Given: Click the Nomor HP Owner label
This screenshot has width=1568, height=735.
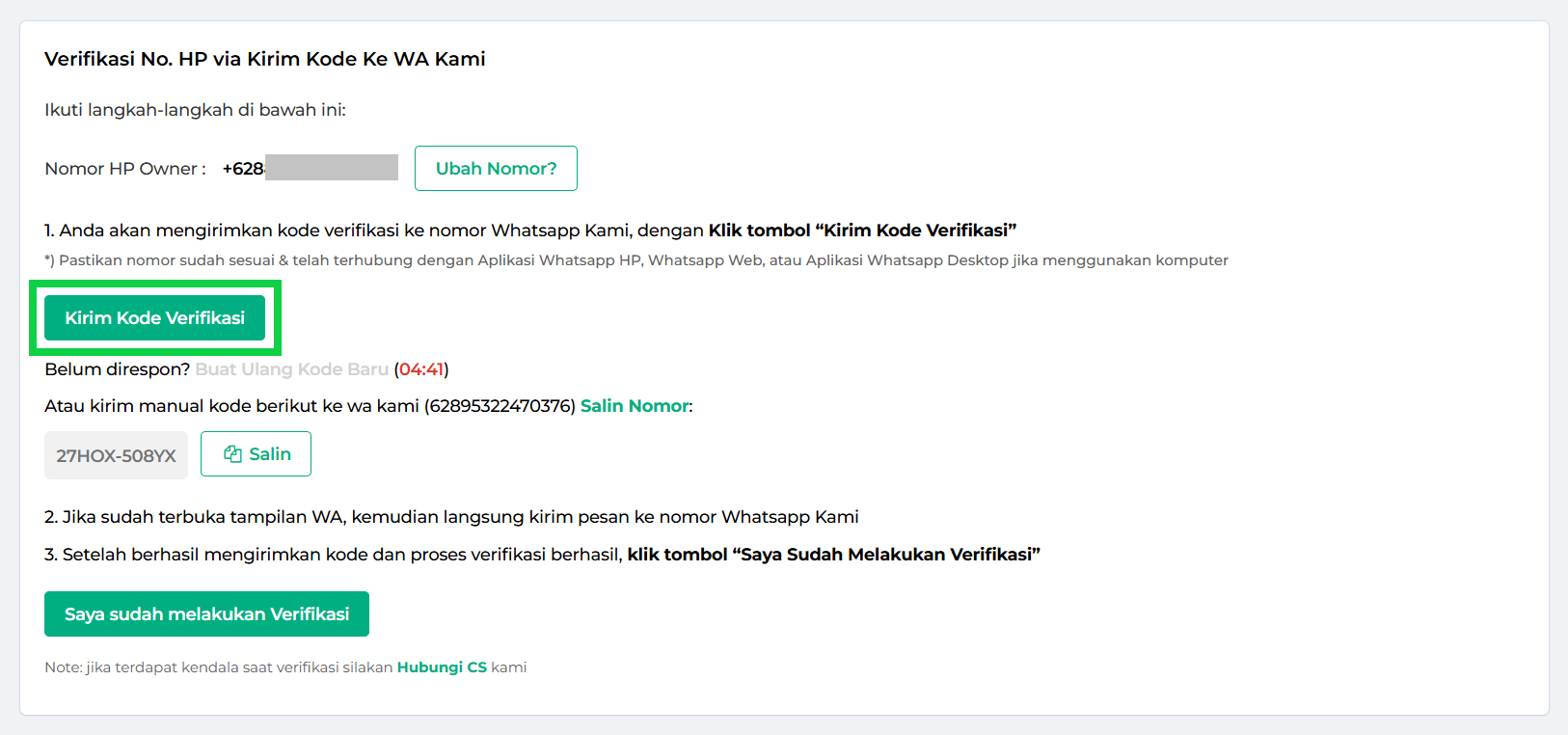Looking at the screenshot, I should pyautogui.click(x=124, y=169).
